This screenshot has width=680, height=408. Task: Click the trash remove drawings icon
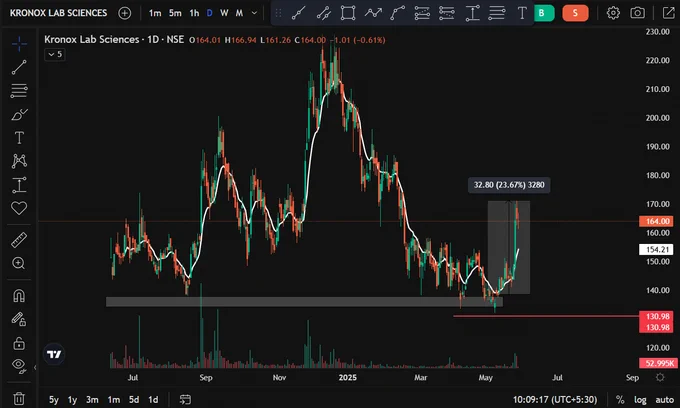19,398
